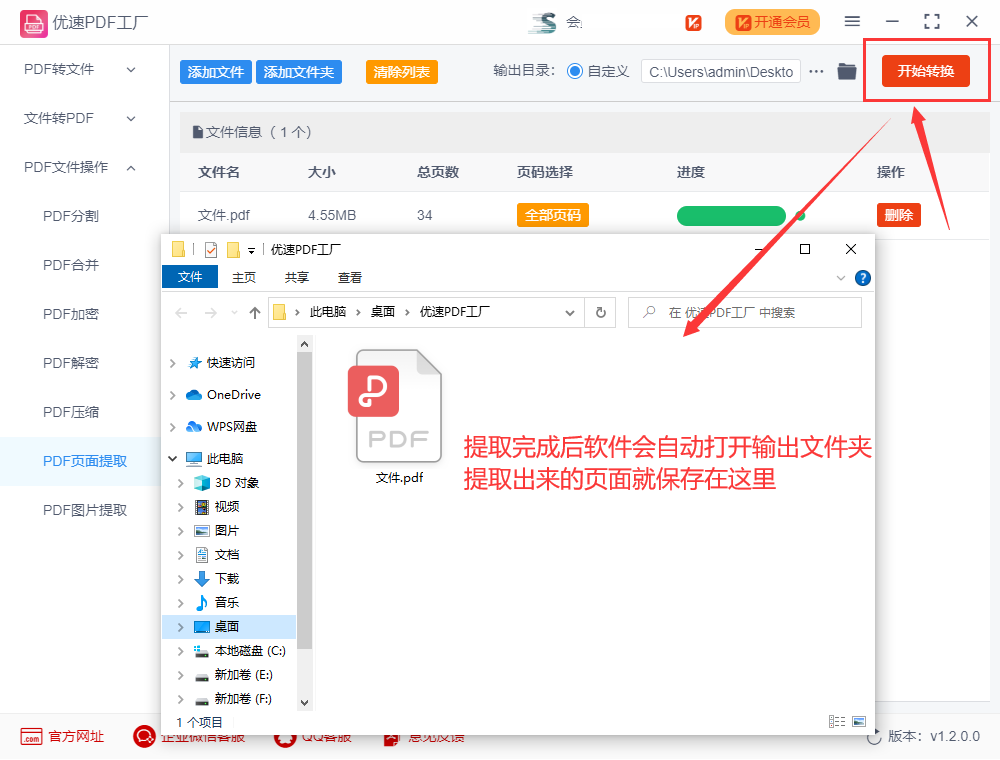The height and width of the screenshot is (760, 1000).
Task: Open address bar history dropdown
Action: click(570, 313)
